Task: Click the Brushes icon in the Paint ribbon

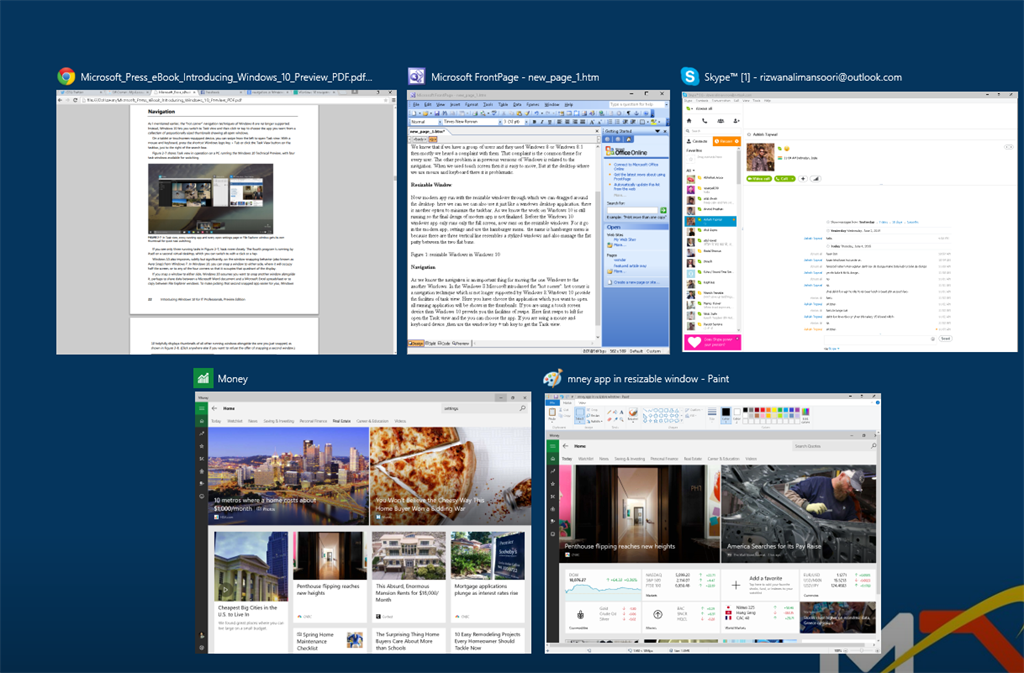Action: 633,415
